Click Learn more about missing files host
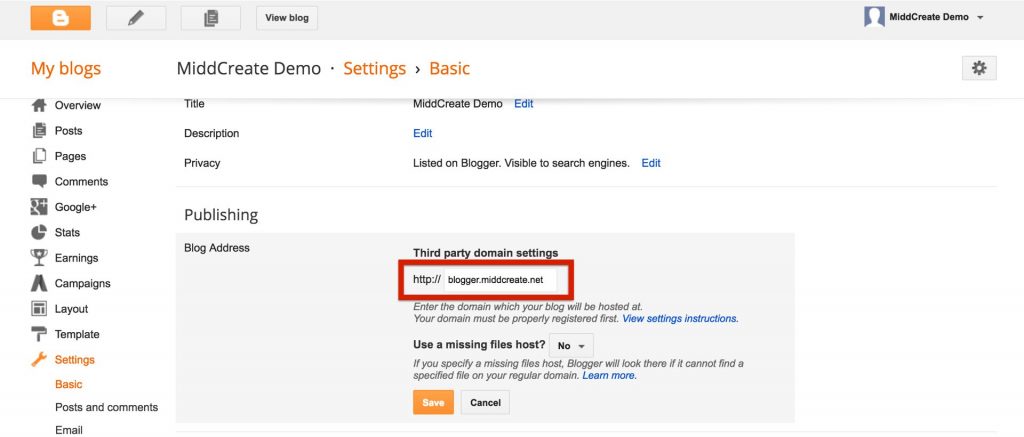 (609, 376)
